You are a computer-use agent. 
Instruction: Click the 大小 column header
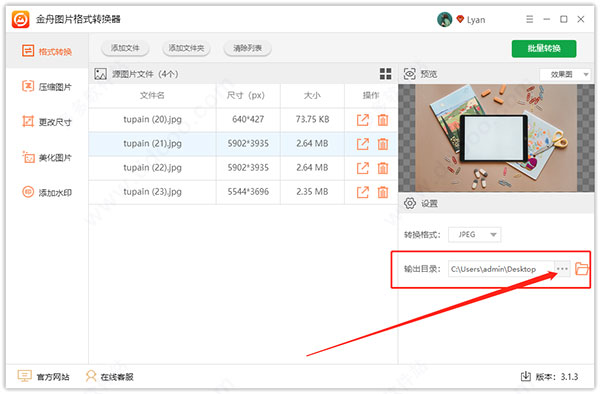312,95
